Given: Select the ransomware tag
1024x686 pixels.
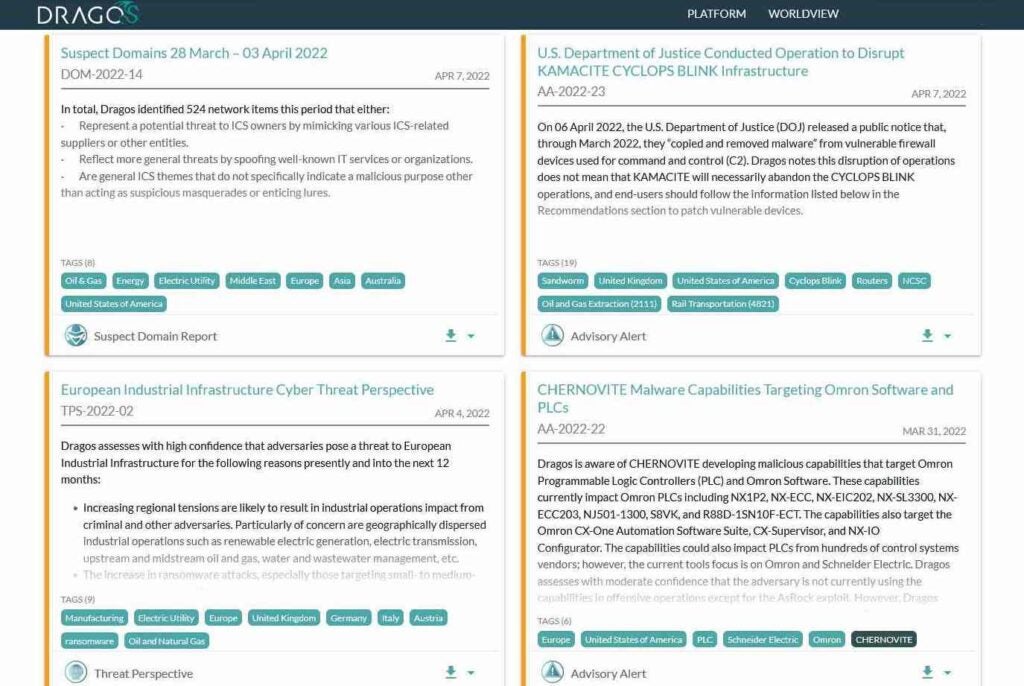Looking at the screenshot, I should (89, 641).
